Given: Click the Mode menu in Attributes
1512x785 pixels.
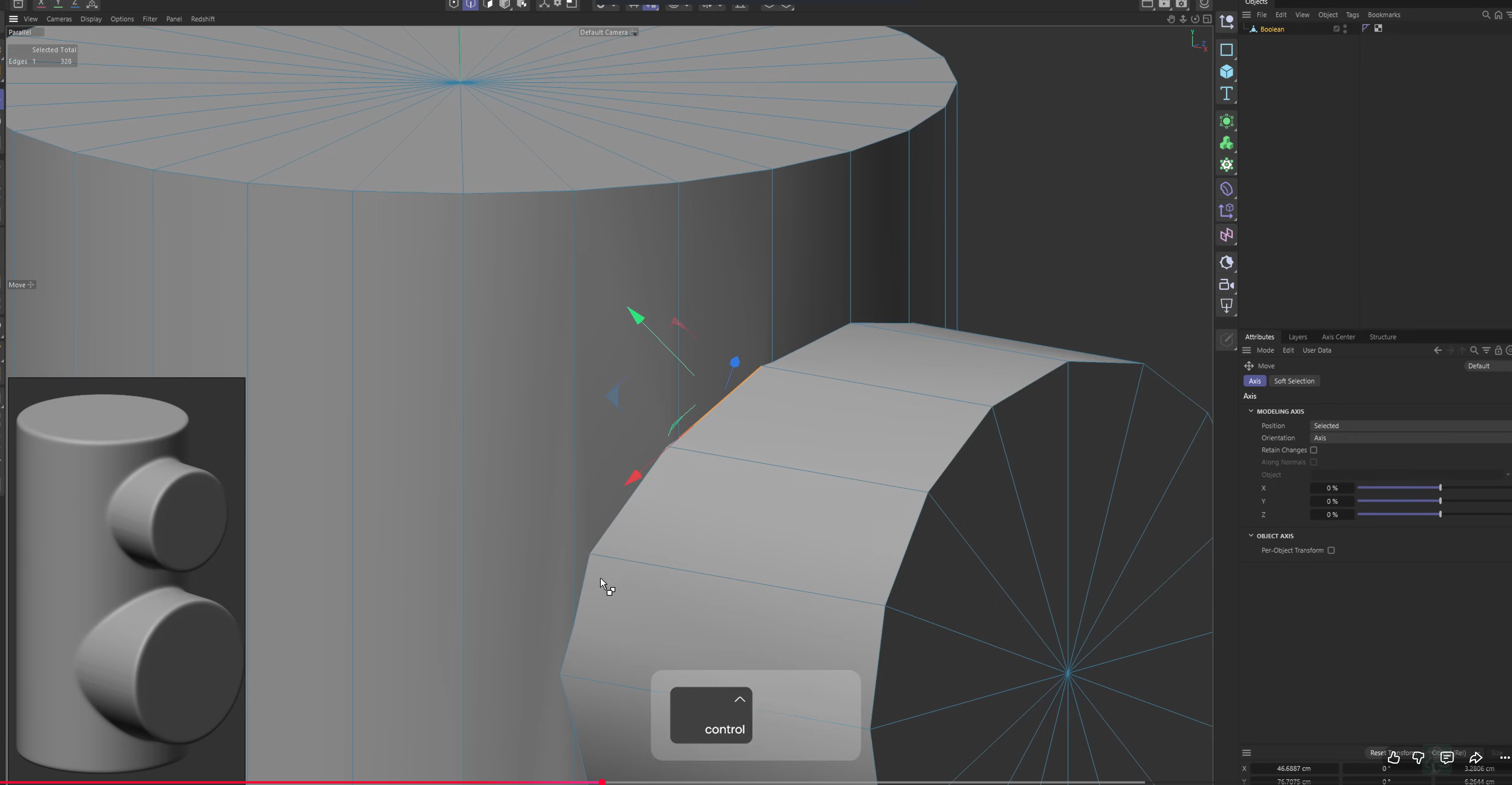Looking at the screenshot, I should 1265,351.
